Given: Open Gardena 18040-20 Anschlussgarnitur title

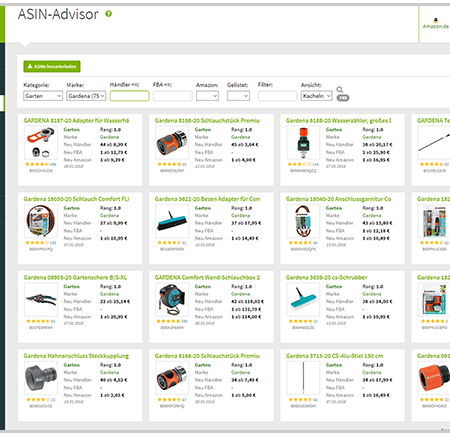Looking at the screenshot, I should pos(339,199).
